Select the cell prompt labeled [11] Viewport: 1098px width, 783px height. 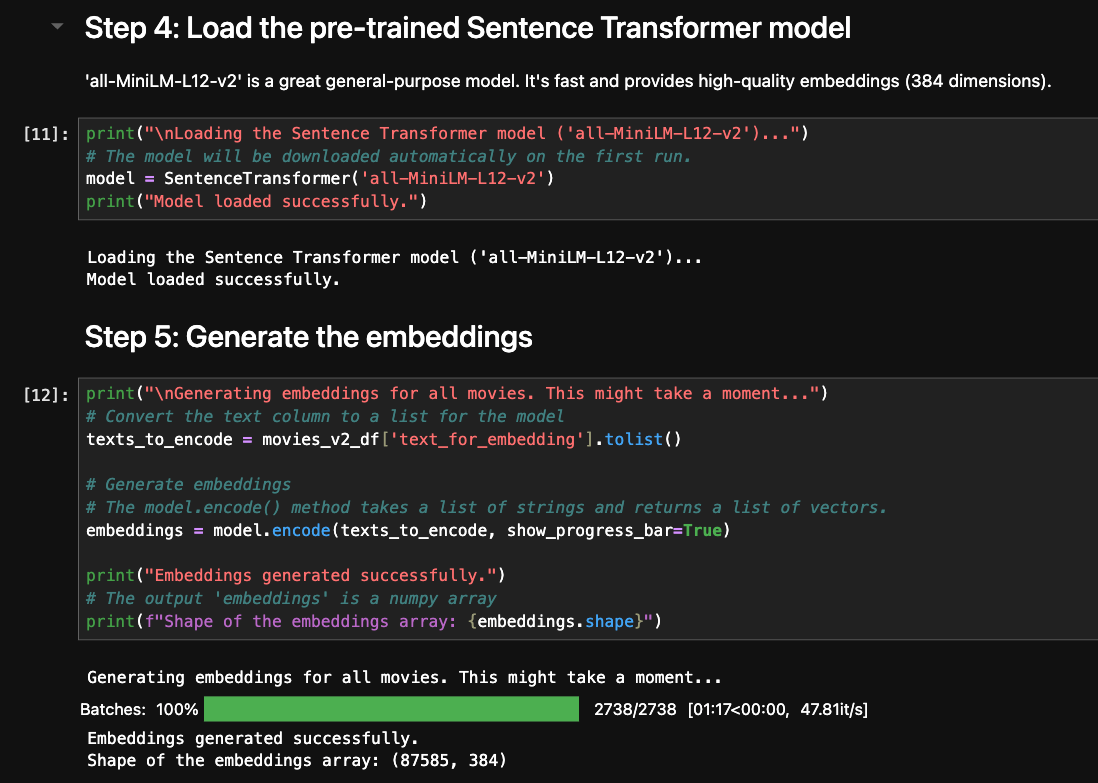tap(45, 133)
